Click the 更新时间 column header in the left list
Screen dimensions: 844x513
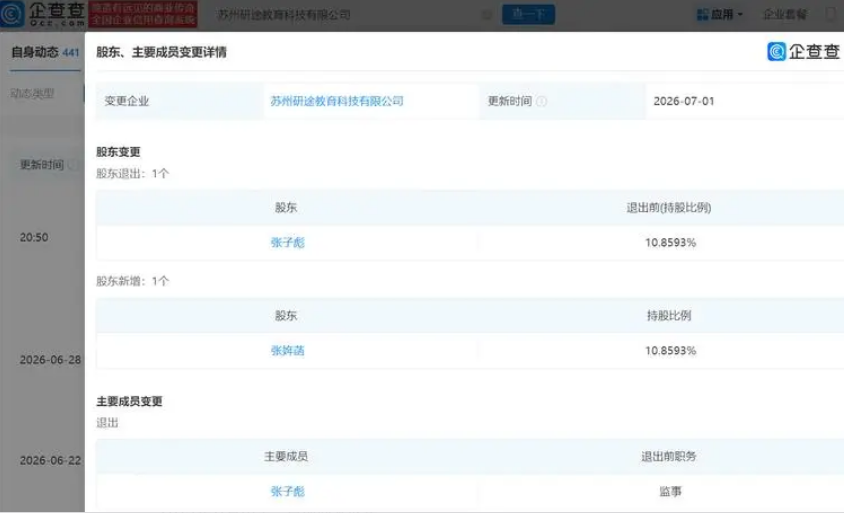tap(41, 165)
